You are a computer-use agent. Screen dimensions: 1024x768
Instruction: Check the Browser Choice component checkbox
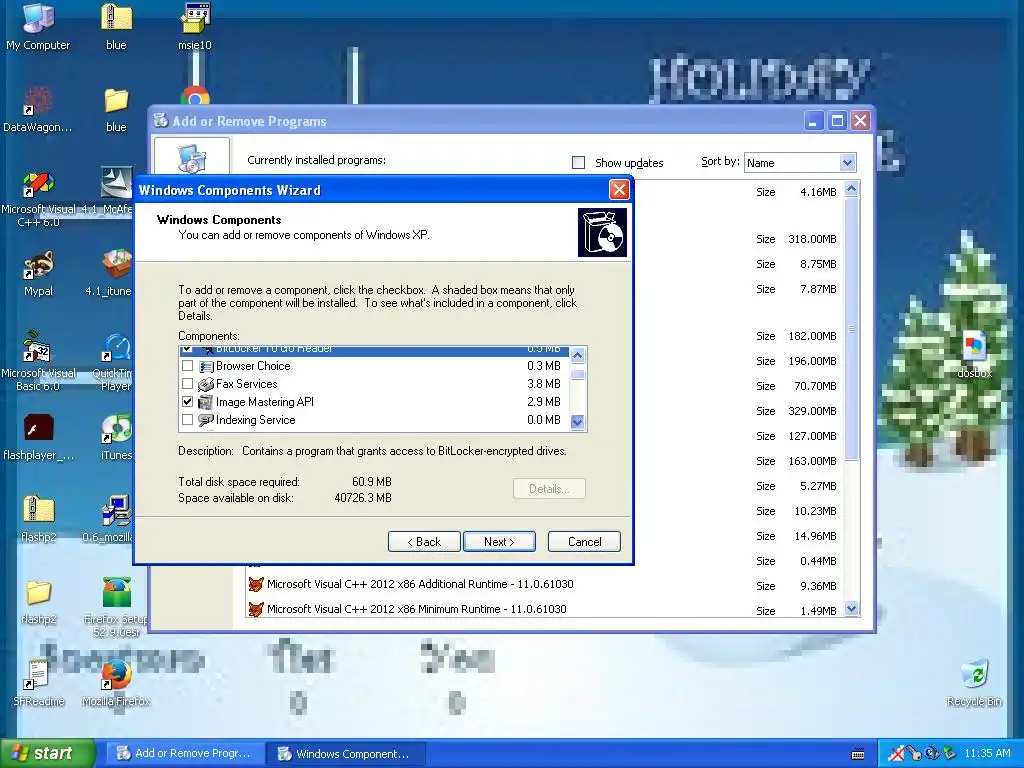(x=187, y=366)
